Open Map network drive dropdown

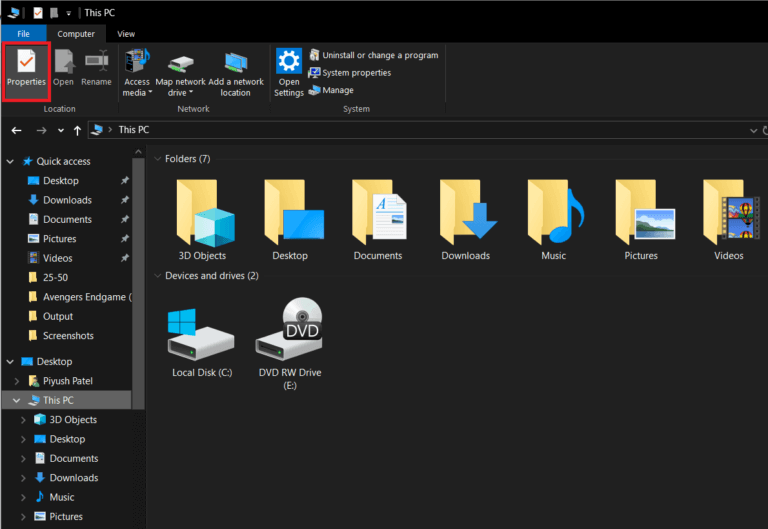[180, 72]
